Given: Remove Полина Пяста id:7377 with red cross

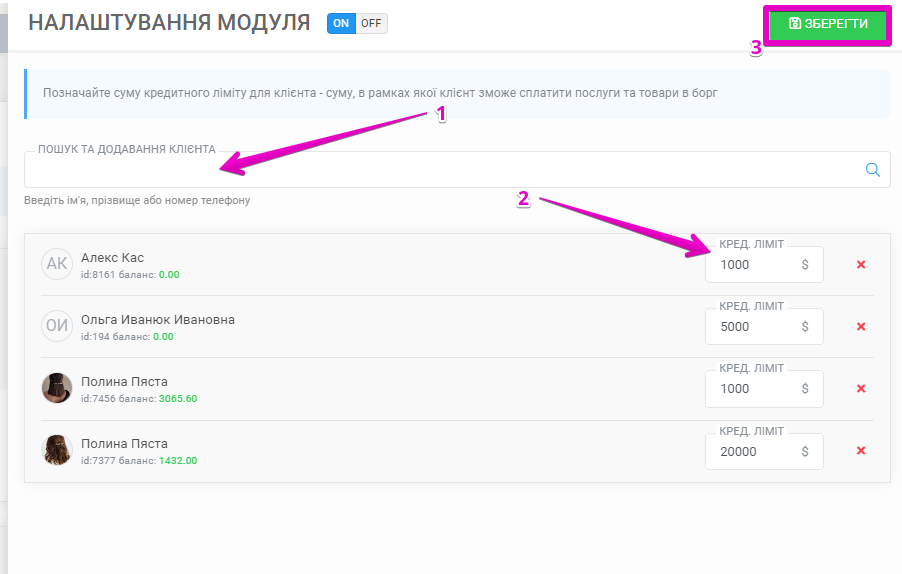Looking at the screenshot, I should (861, 451).
